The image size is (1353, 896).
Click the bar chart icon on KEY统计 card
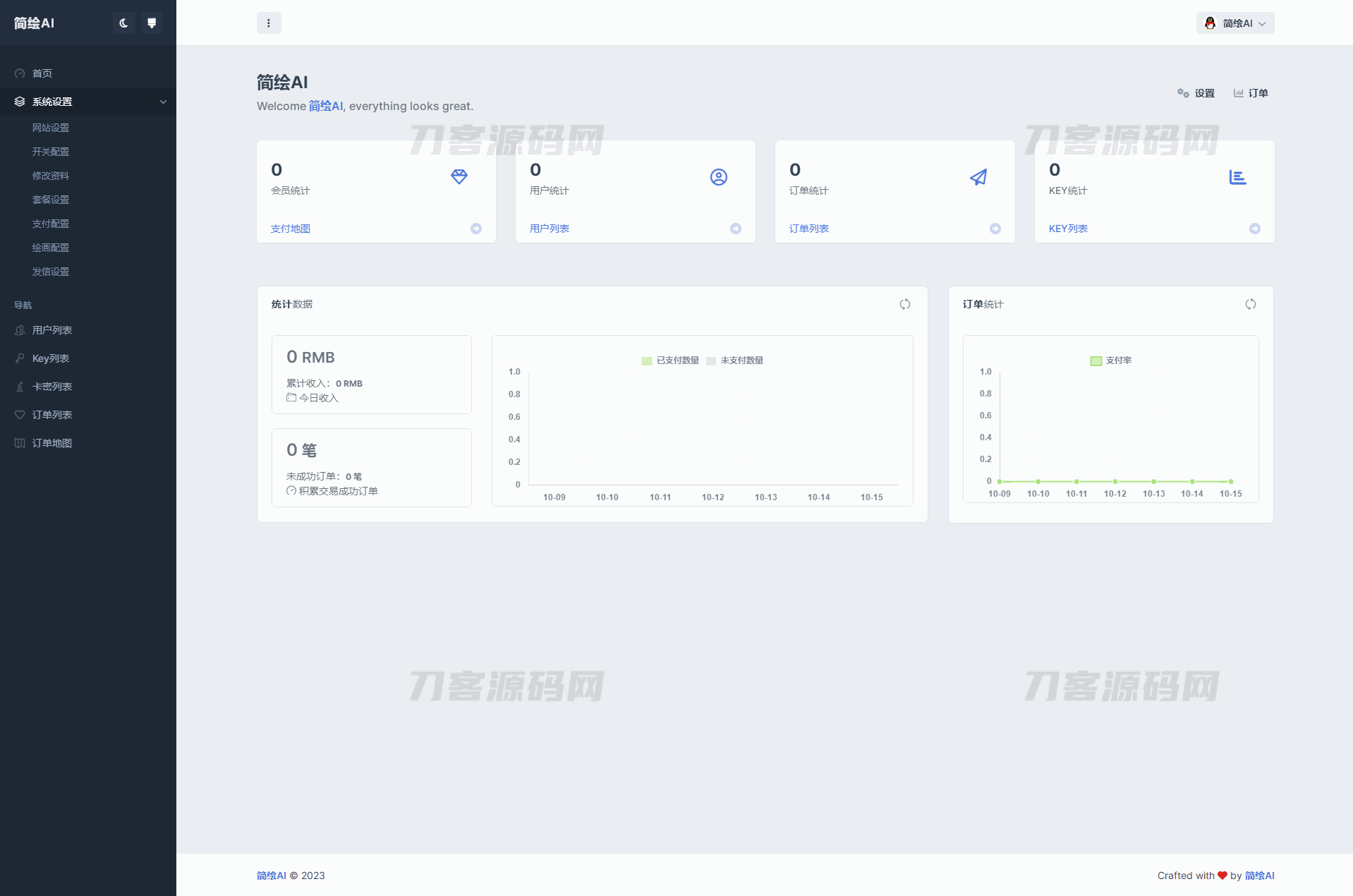(x=1237, y=177)
